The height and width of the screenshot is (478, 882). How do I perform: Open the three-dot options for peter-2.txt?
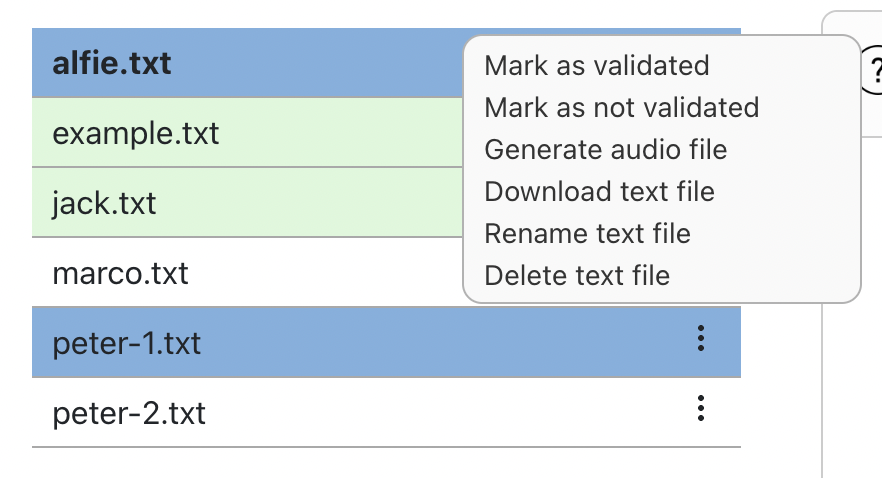click(x=700, y=408)
